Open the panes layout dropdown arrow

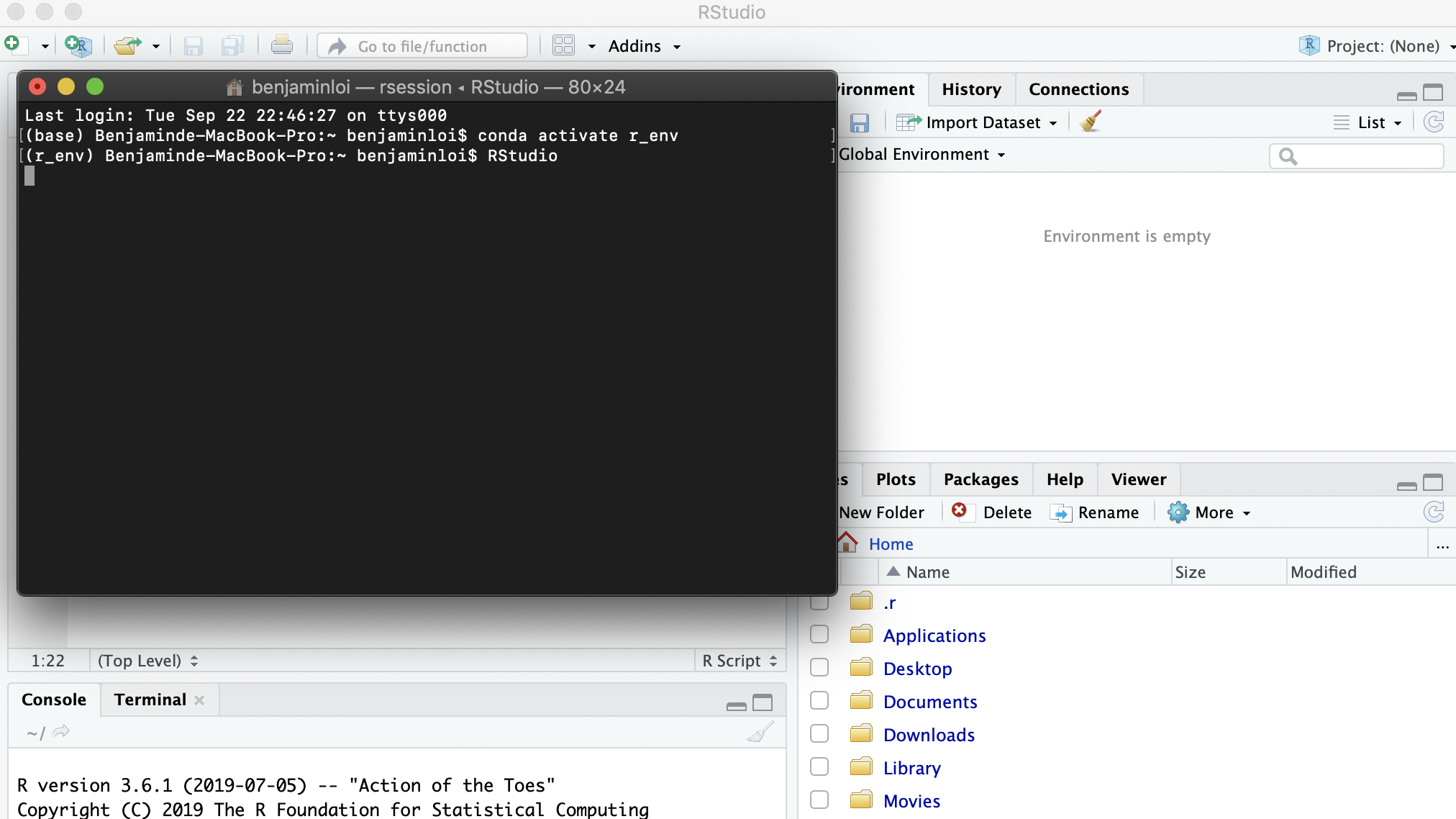591,47
